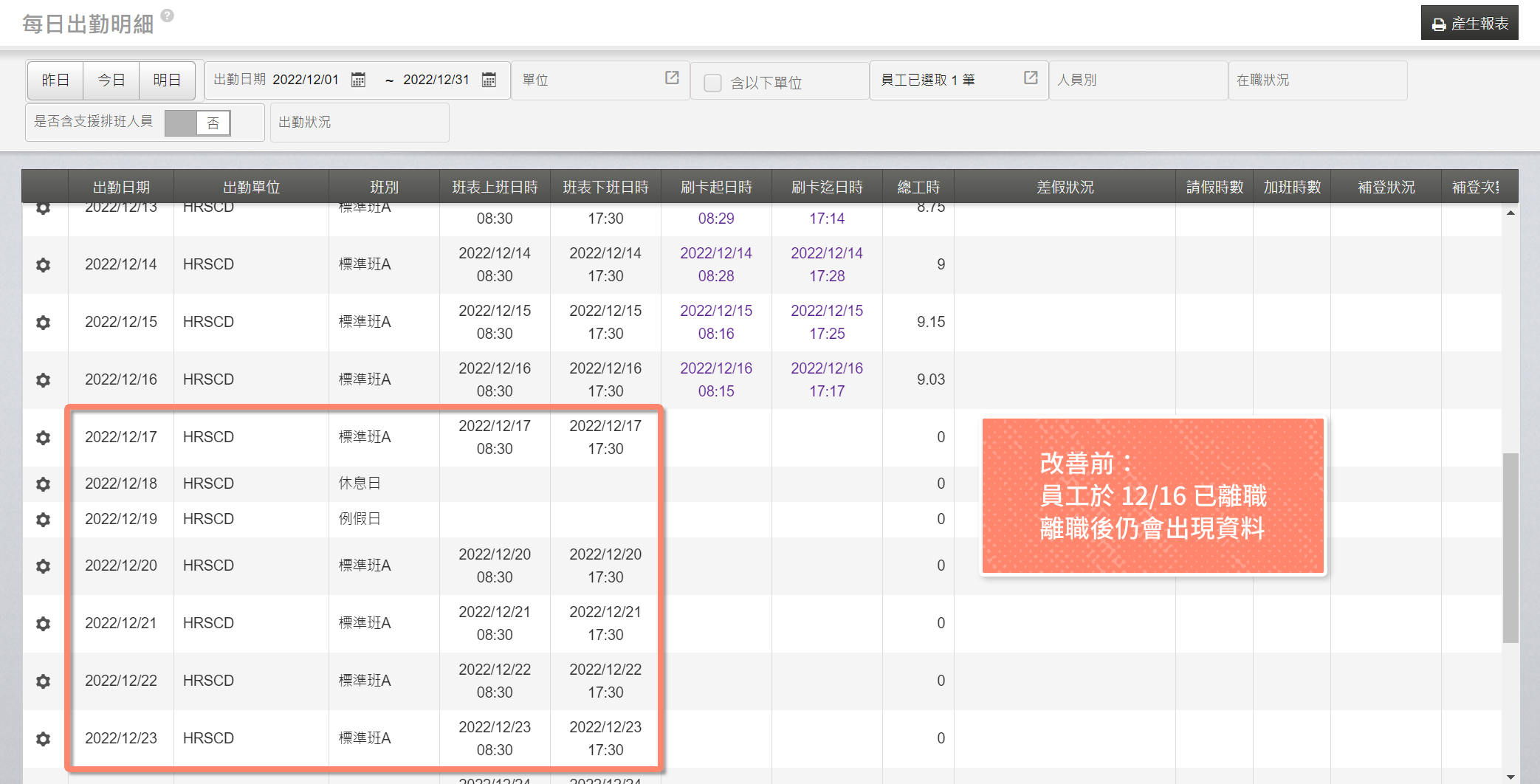This screenshot has width=1540, height=784.
Task: Open the 單位 selection popup icon
Action: point(671,78)
